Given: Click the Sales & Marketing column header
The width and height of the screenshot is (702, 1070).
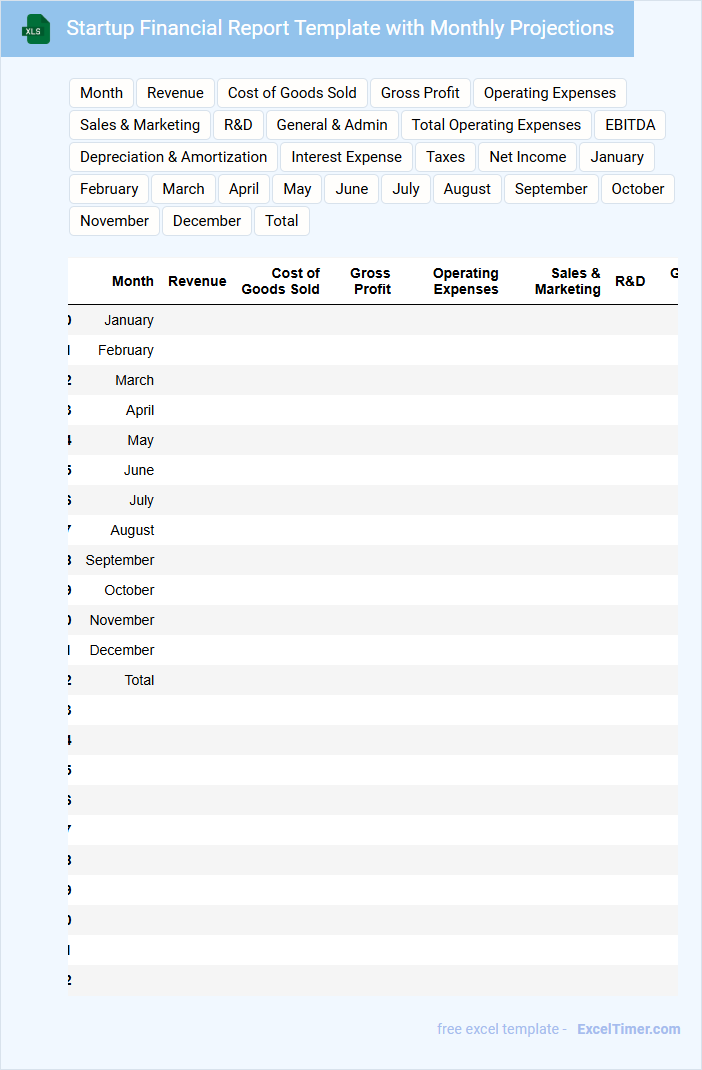Looking at the screenshot, I should (568, 281).
